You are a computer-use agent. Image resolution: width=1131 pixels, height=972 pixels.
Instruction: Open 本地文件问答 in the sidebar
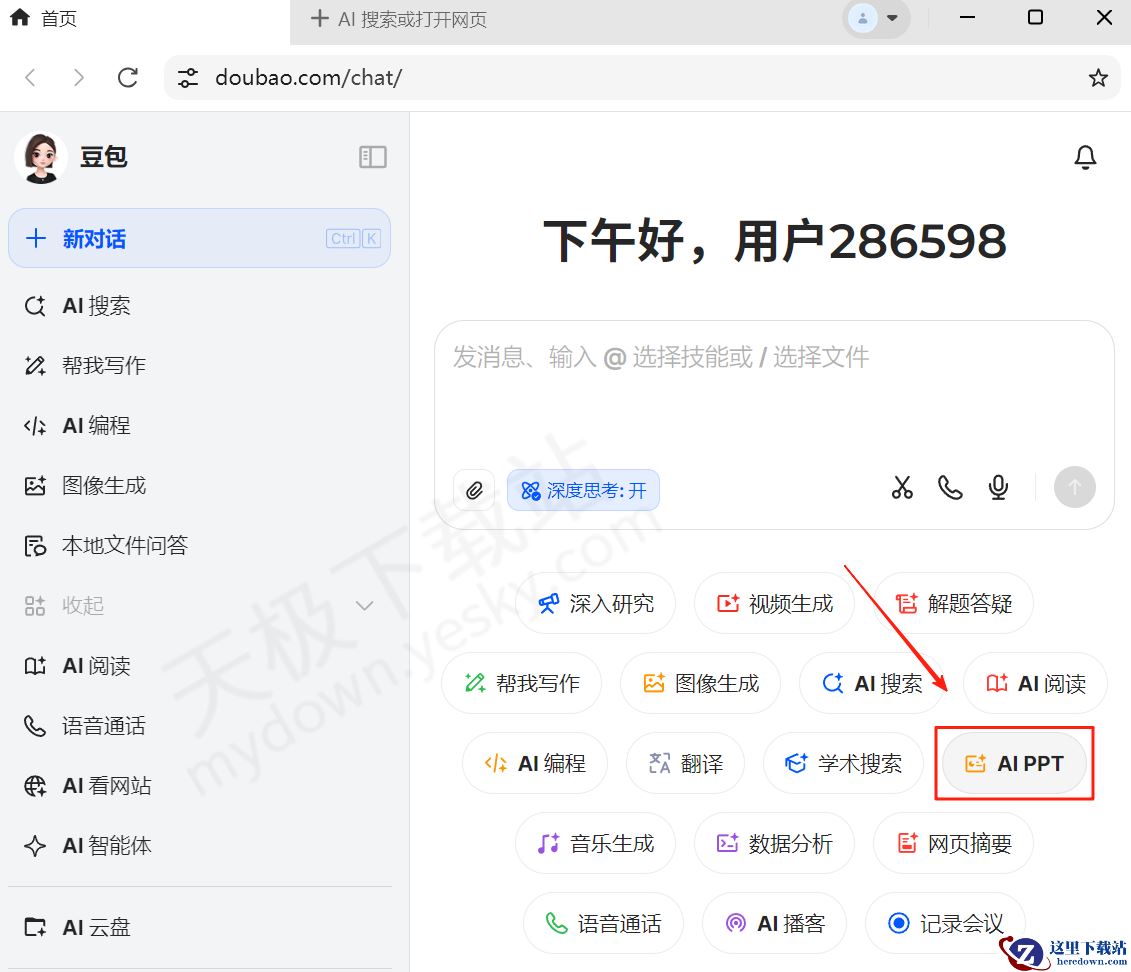200,546
